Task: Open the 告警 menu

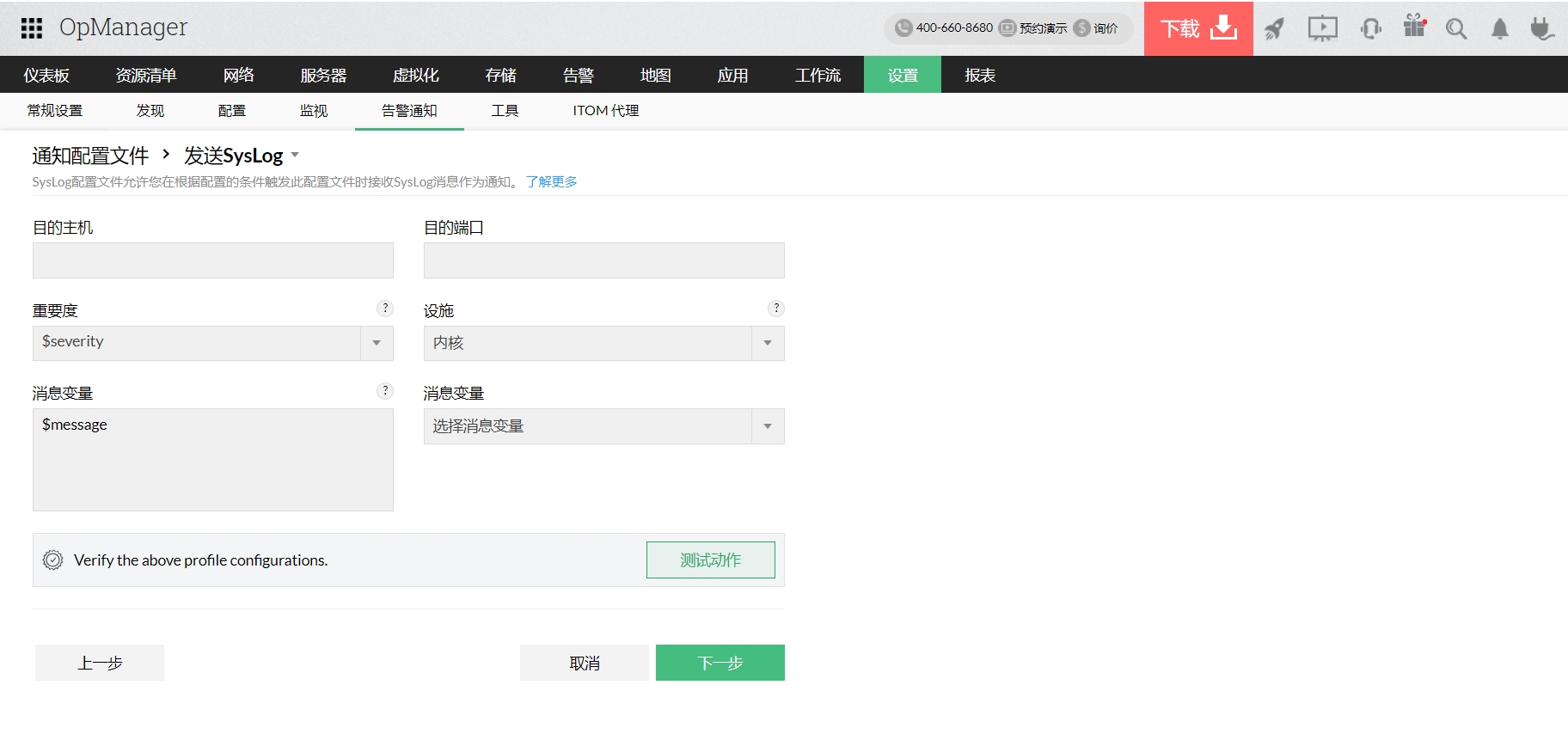Action: (578, 75)
